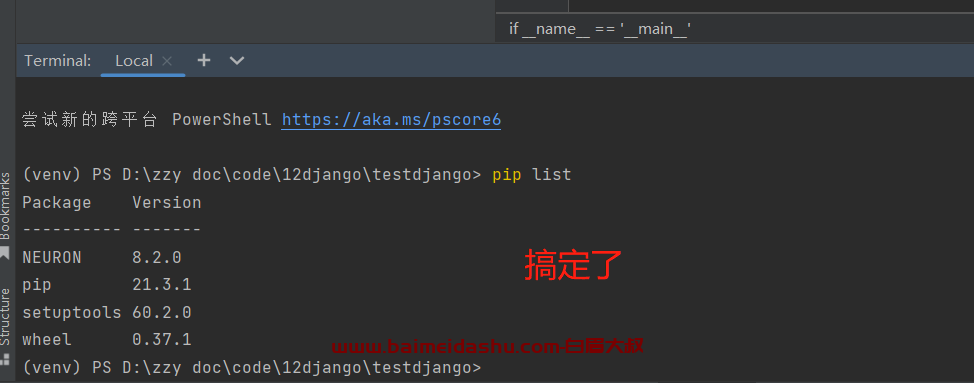
Task: Switch to the Local terminal tab
Action: coord(134,61)
